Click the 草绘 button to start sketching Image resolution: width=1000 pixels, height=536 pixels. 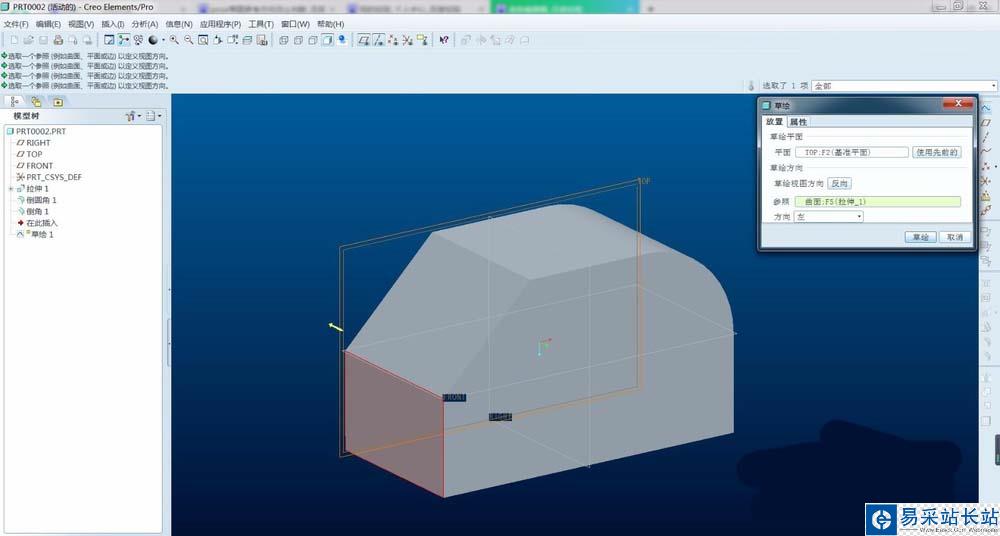(920, 237)
